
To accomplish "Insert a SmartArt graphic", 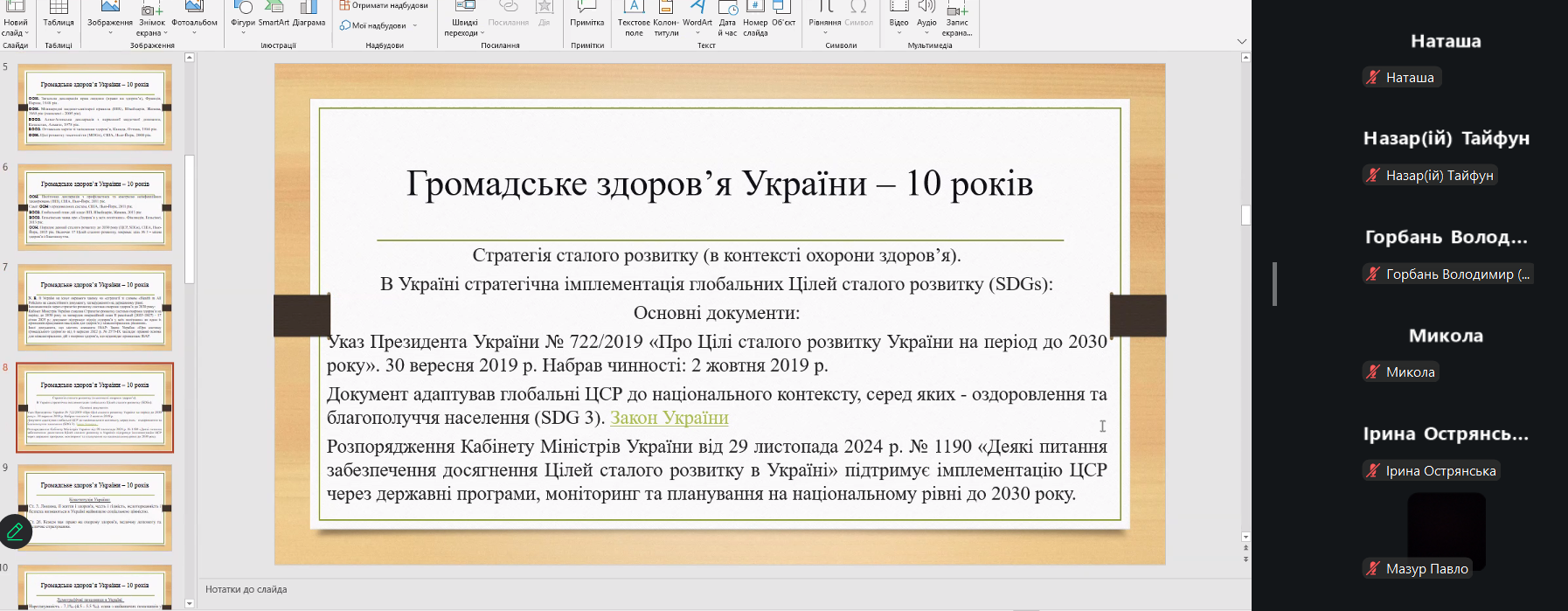I will click(x=274, y=15).
